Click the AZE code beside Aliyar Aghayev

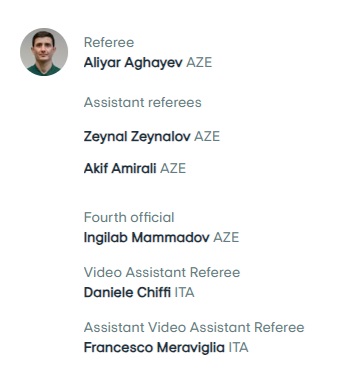(199, 62)
